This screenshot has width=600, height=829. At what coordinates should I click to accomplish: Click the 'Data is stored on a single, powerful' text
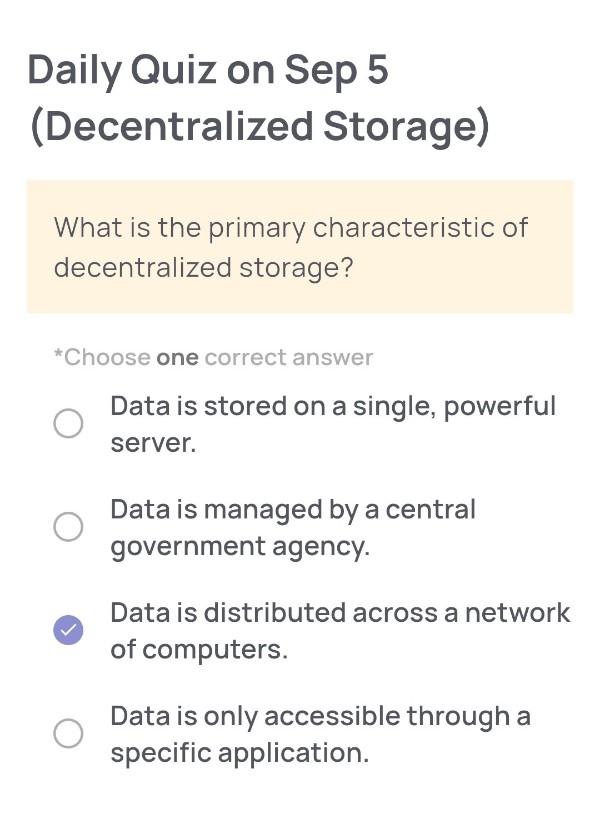coord(333,407)
